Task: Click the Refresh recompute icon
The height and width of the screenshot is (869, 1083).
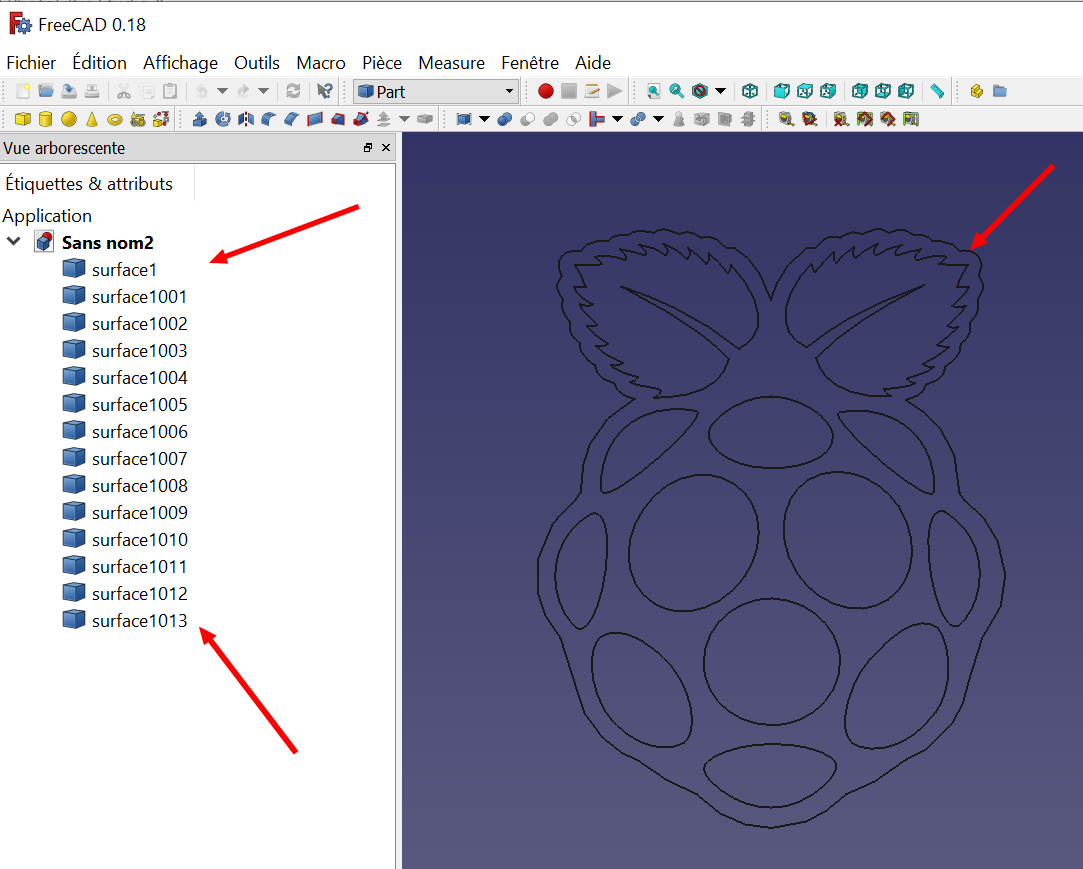Action: [x=293, y=91]
